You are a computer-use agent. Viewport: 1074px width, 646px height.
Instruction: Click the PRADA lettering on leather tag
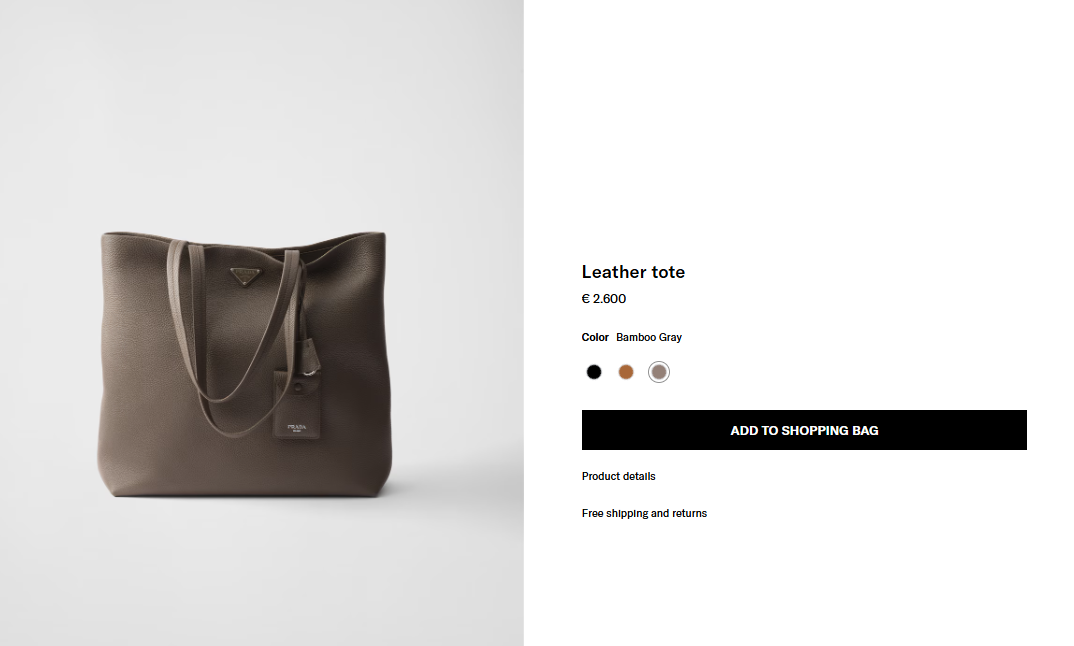297,427
